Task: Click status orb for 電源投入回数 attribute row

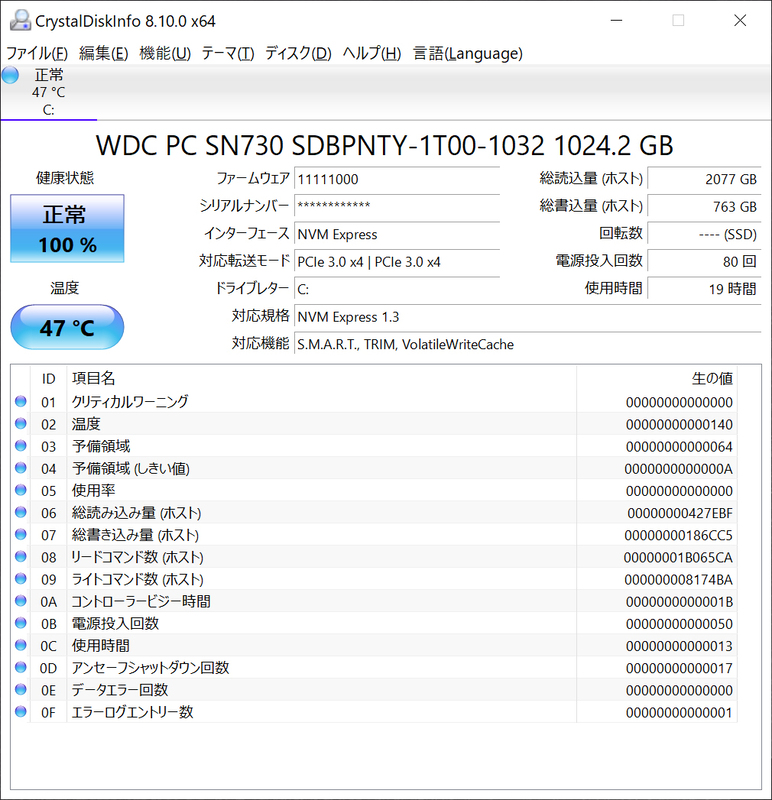Action: coord(21,624)
